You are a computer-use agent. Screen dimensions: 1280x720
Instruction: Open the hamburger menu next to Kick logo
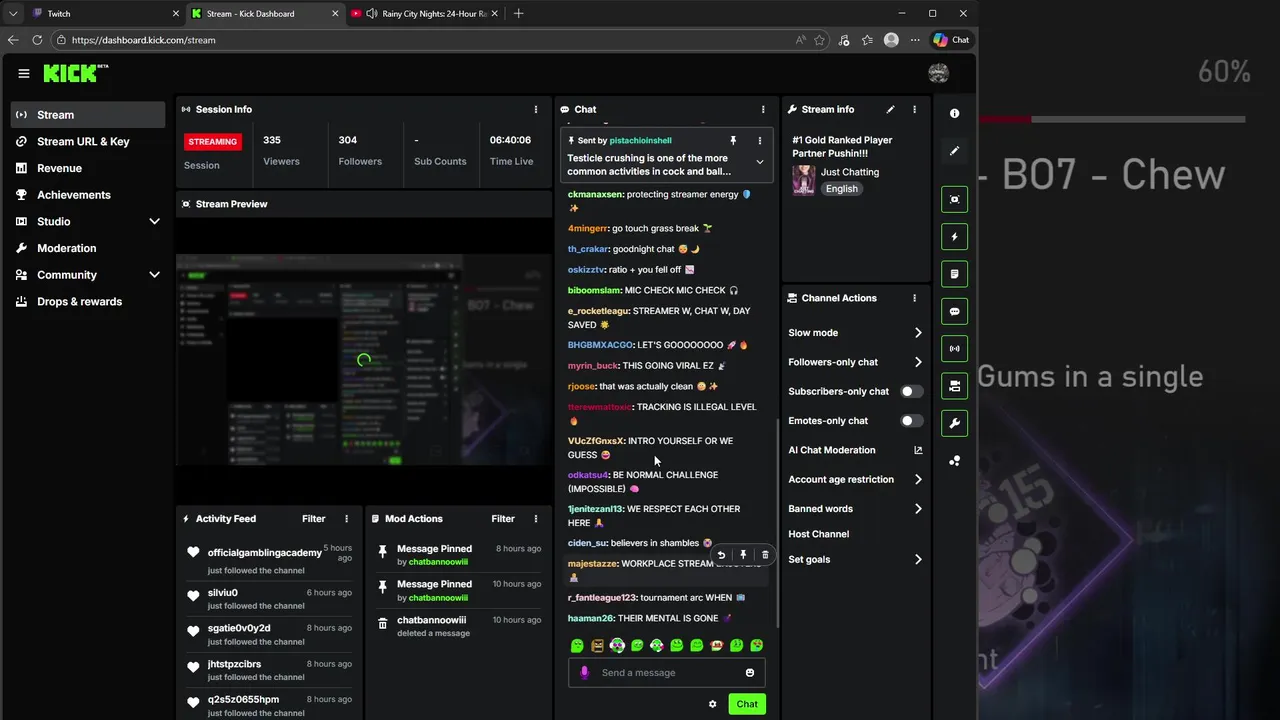click(x=24, y=73)
